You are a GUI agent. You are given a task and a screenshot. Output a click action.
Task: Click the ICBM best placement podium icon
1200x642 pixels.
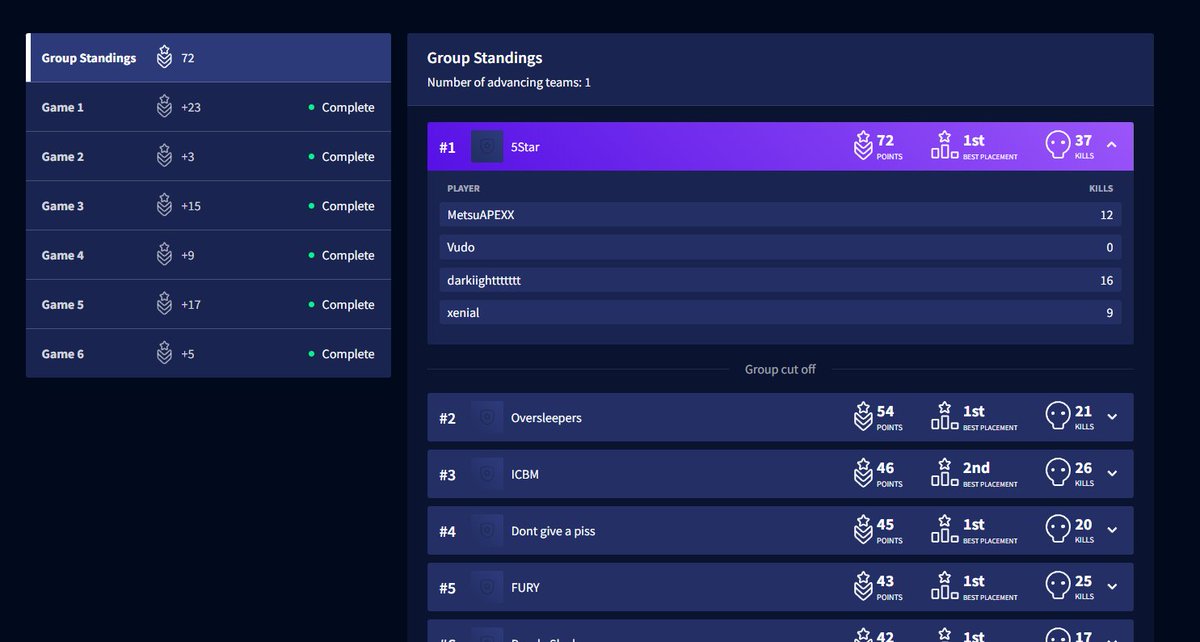tap(945, 473)
